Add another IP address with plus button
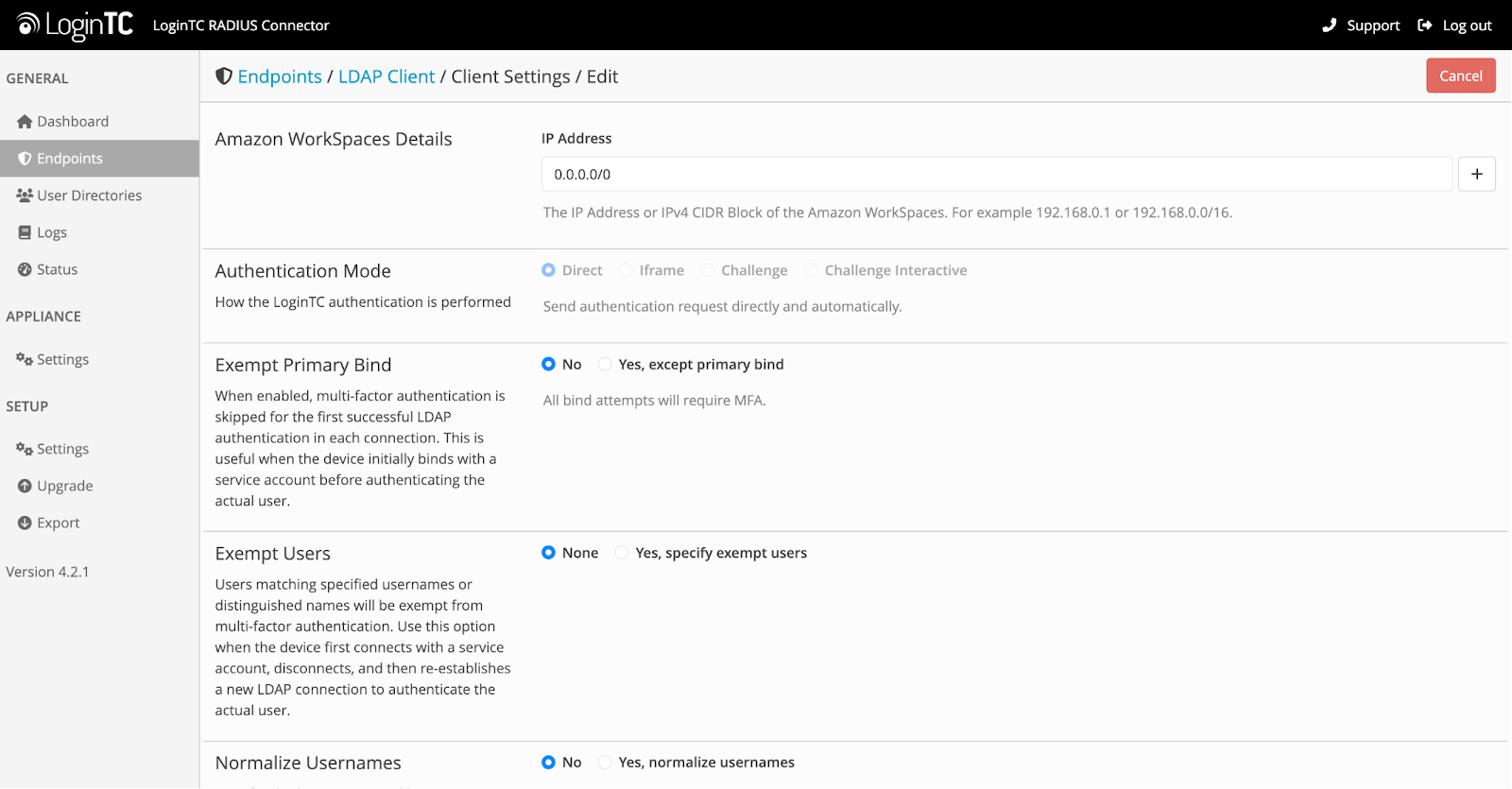This screenshot has height=789, width=1512. [x=1476, y=174]
